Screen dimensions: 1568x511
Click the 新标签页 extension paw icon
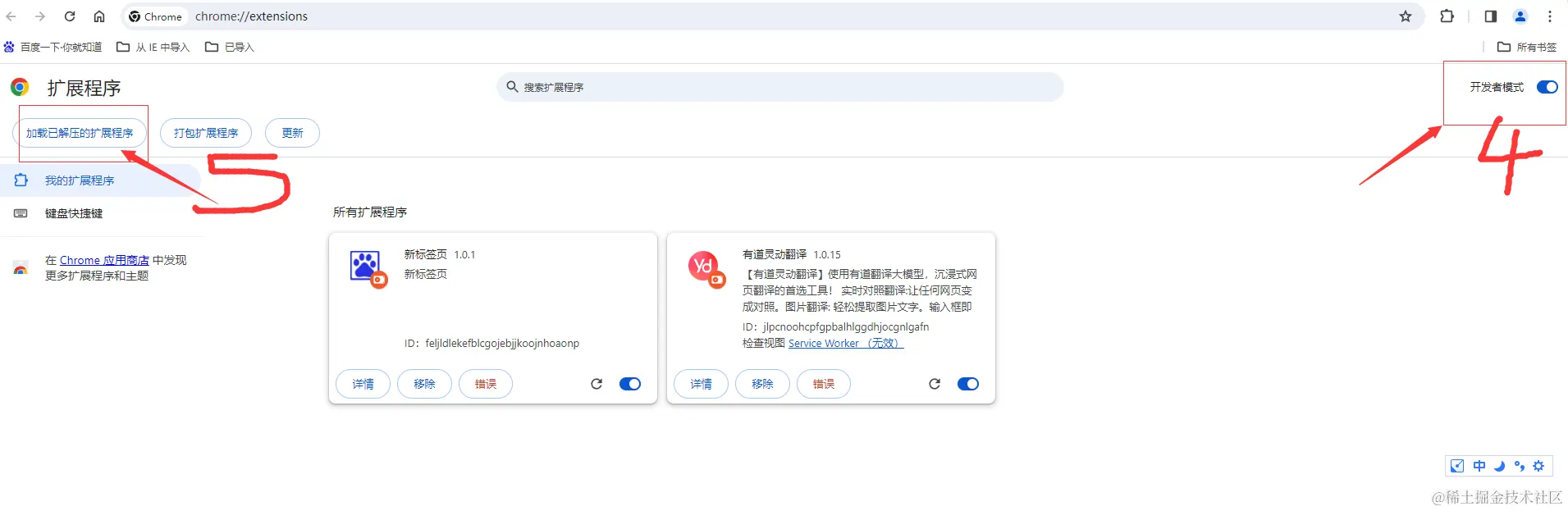[367, 267]
